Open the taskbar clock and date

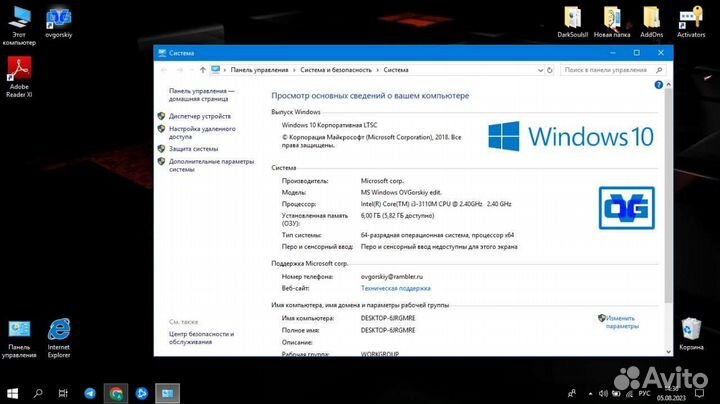(x=671, y=393)
